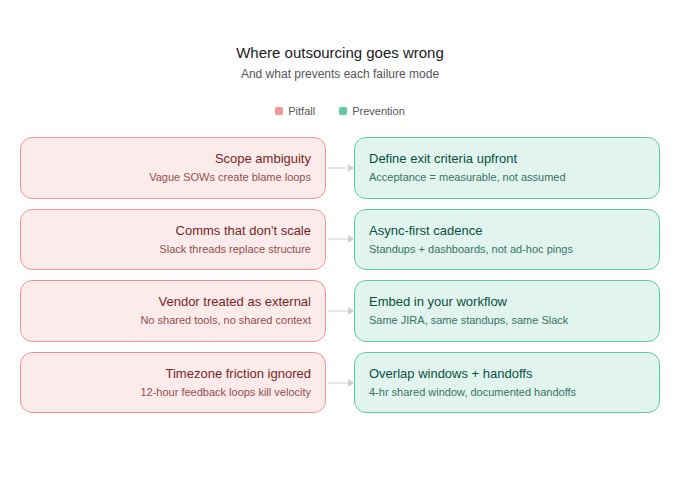Screen dimensions: 680x497
Task: Click the arrow pointing to Embed in your workflow
Action: pos(340,311)
